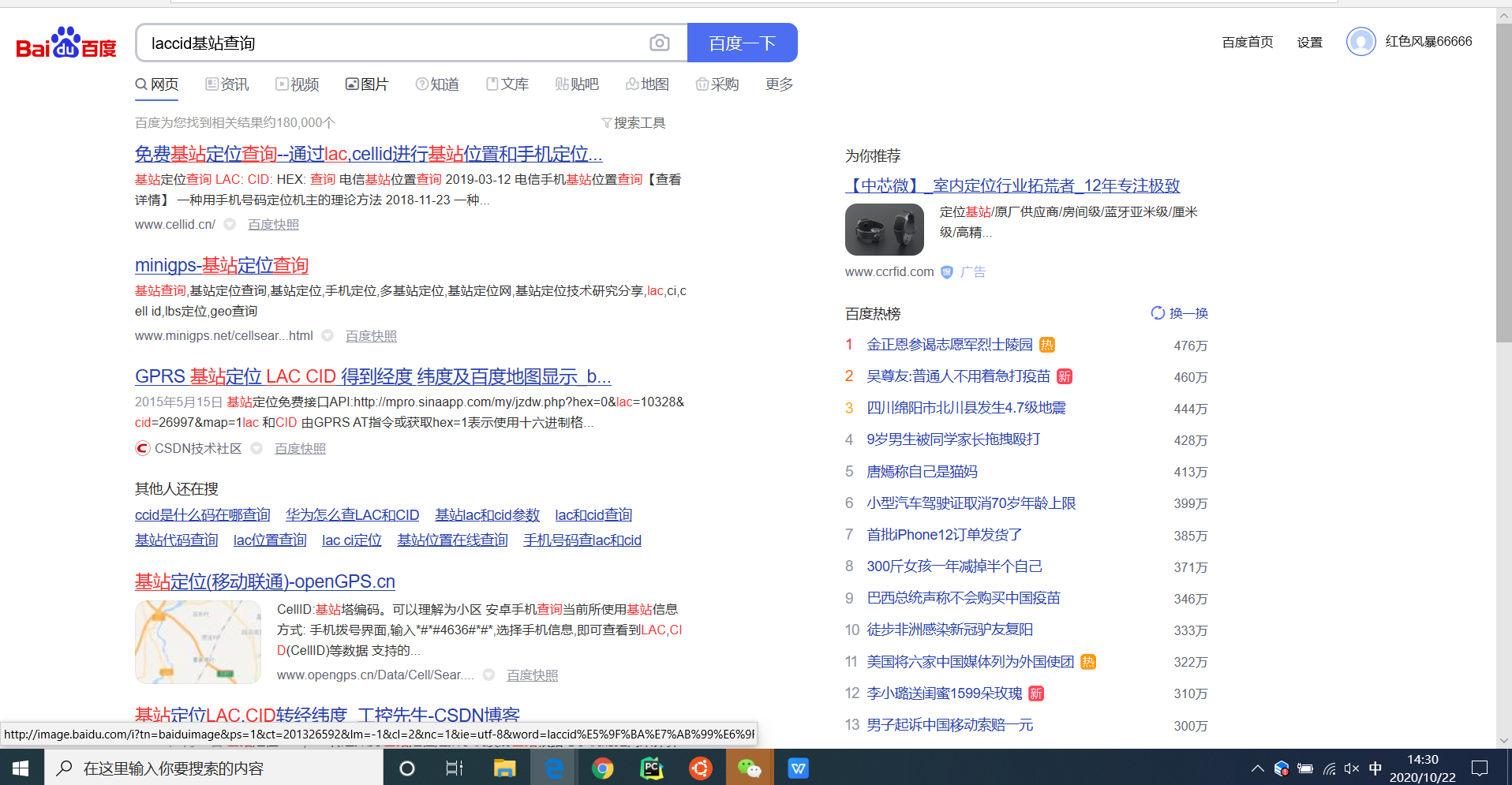This screenshot has height=785, width=1512.
Task: Click the CSDN logo icon
Action: point(143,448)
